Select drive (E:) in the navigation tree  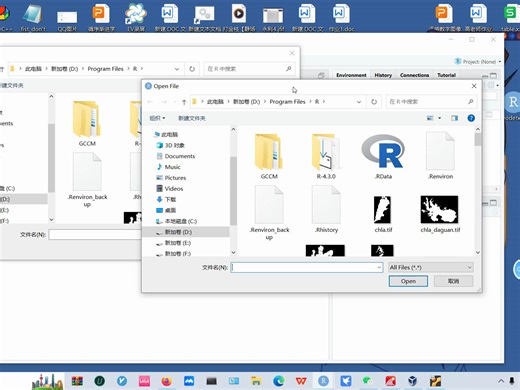(173, 243)
